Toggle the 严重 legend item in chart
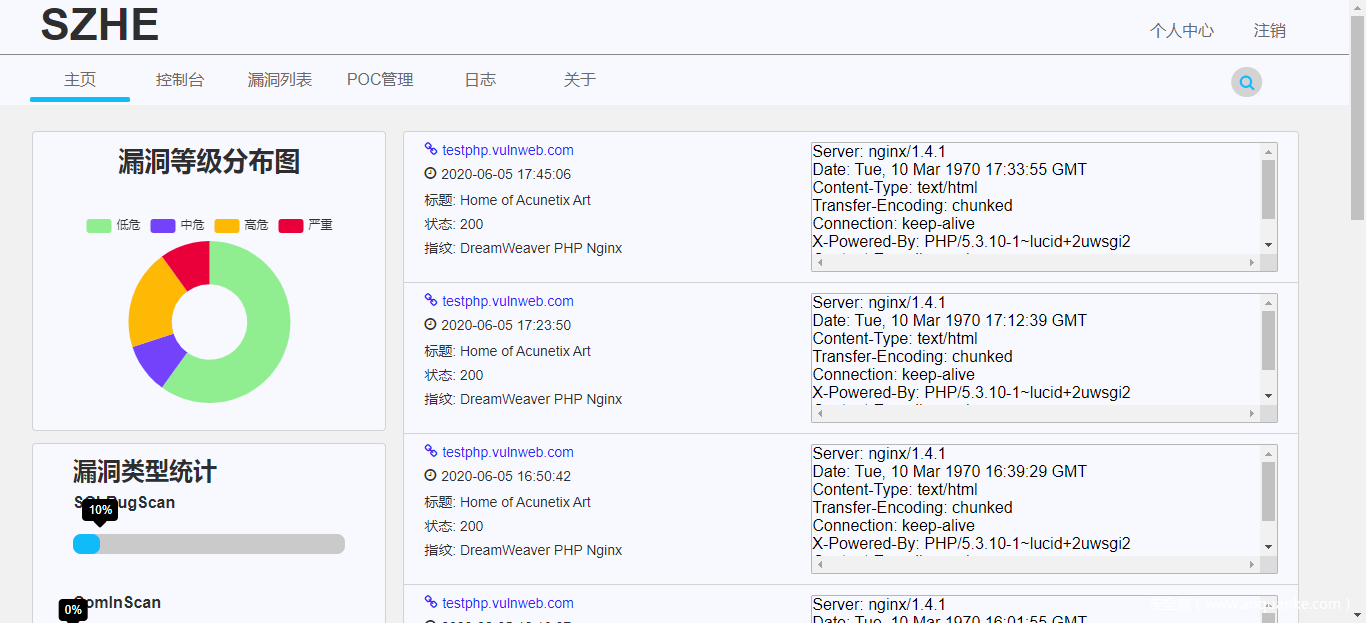The width and height of the screenshot is (1366, 623). click(x=305, y=225)
